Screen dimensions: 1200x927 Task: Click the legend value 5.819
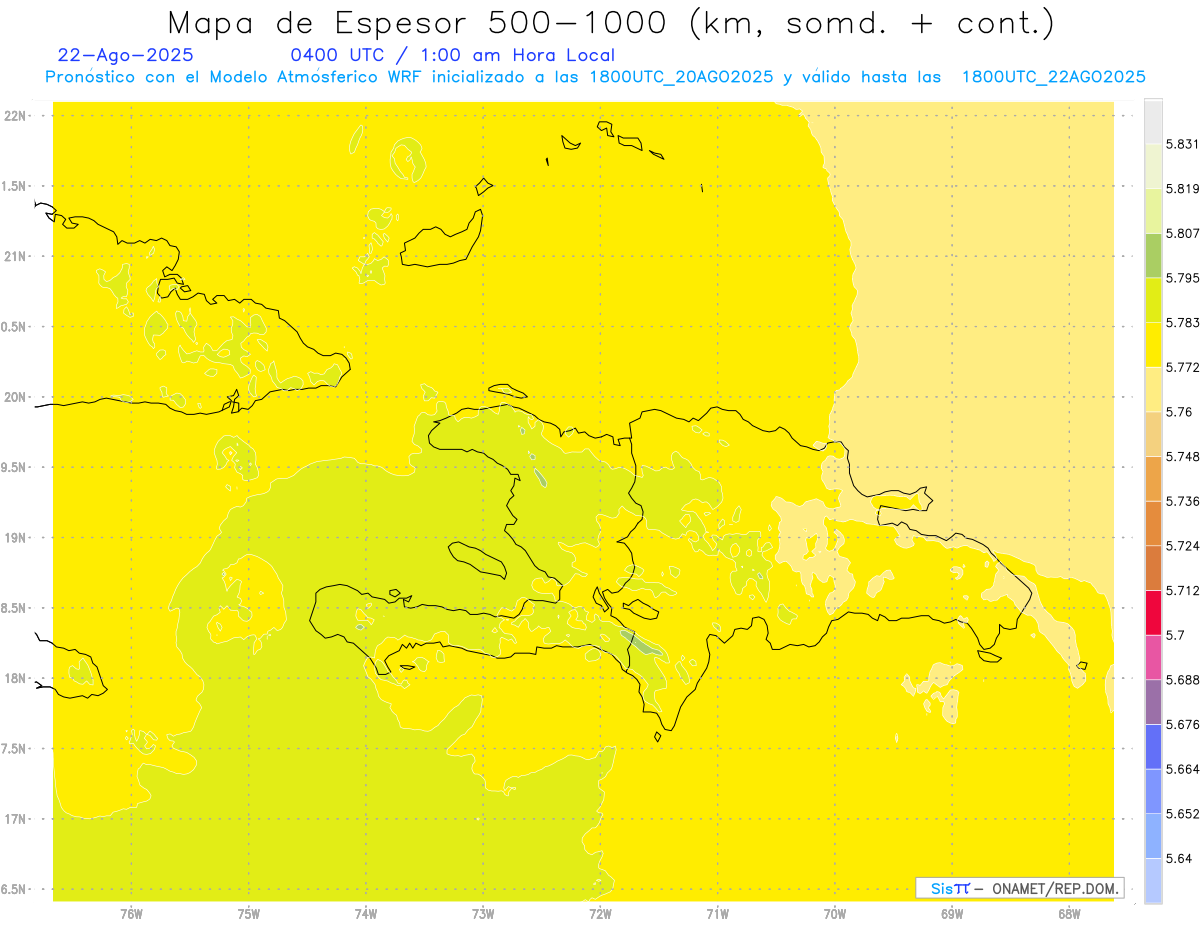click(1182, 189)
